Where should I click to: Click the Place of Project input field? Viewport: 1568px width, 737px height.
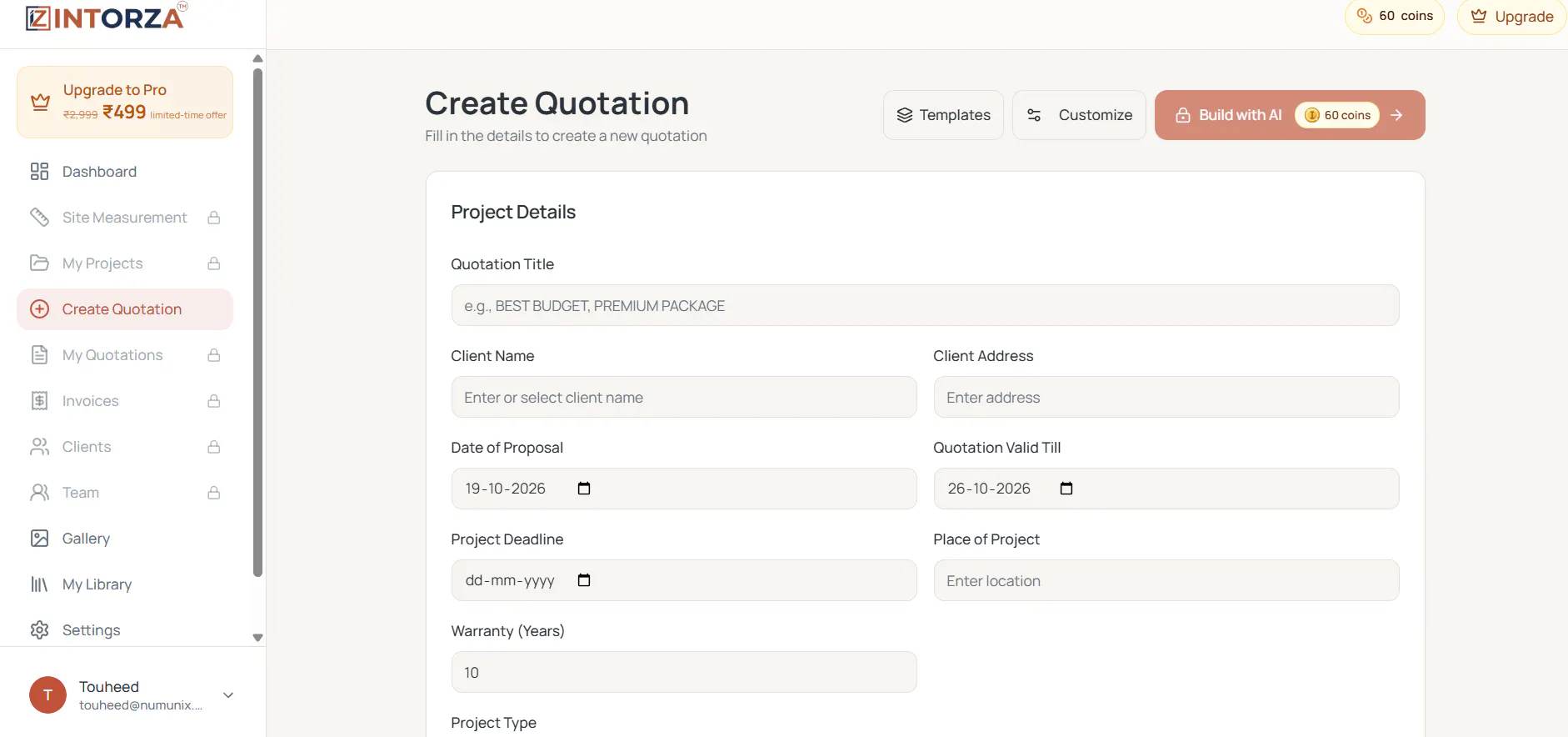pos(1166,580)
